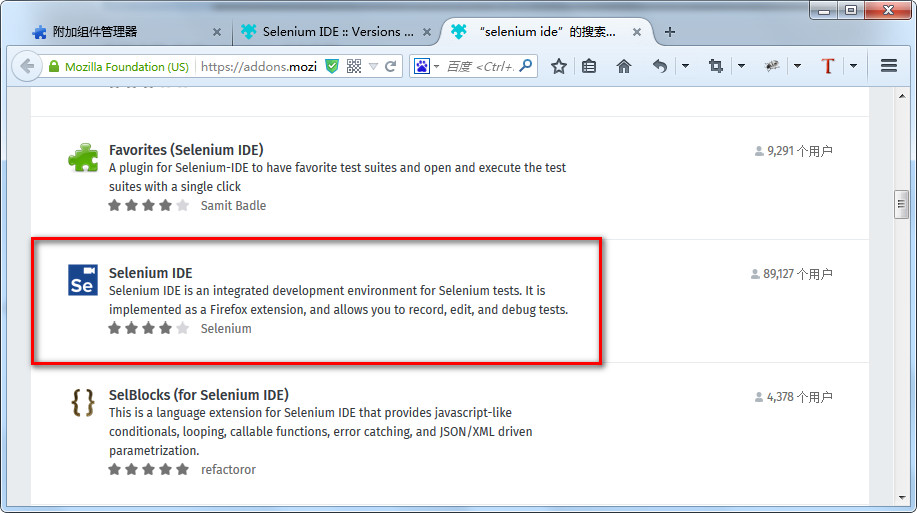This screenshot has height=513, width=917.
Task: Click the blue Se Selenium IDE icon
Action: pyautogui.click(x=83, y=280)
